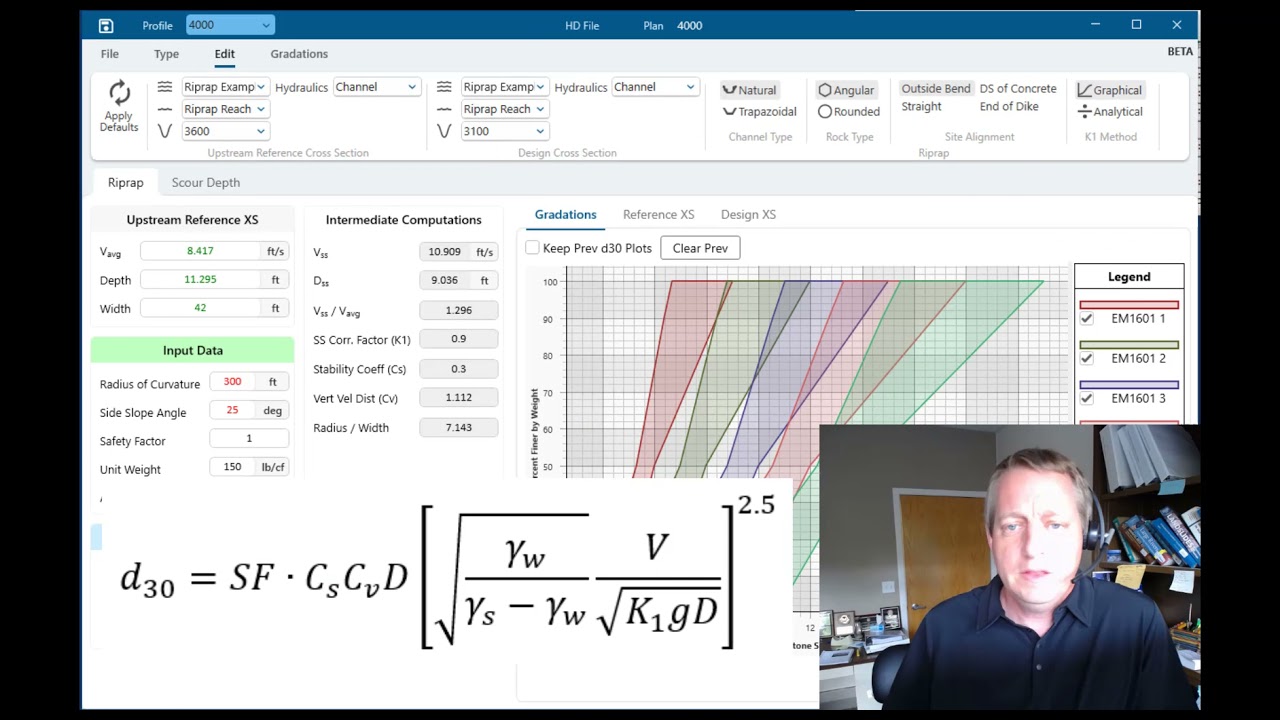This screenshot has width=1280, height=720.
Task: Click Safety Factor field 1
Action: point(249,438)
